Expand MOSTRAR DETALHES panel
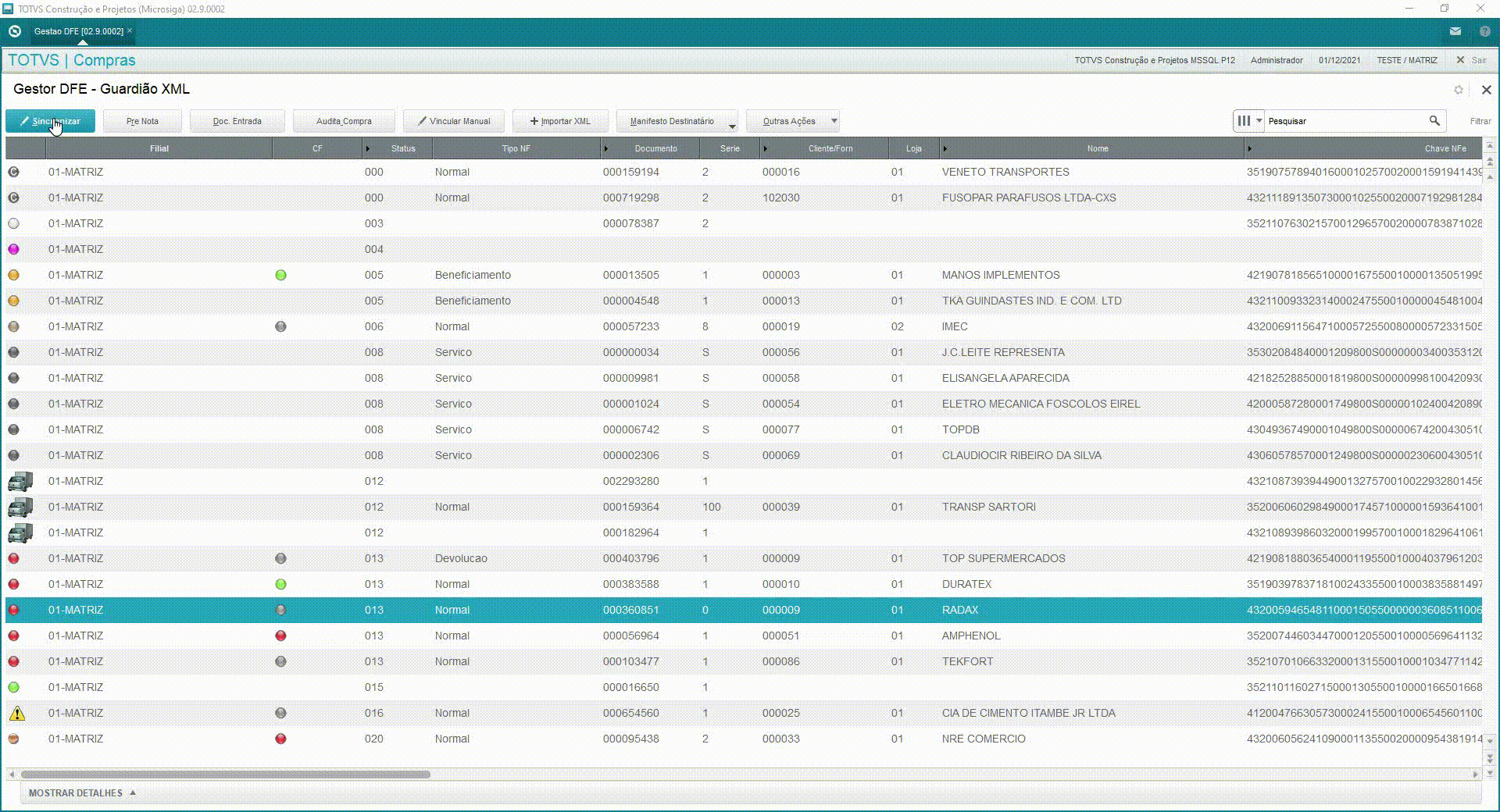 pos(82,792)
